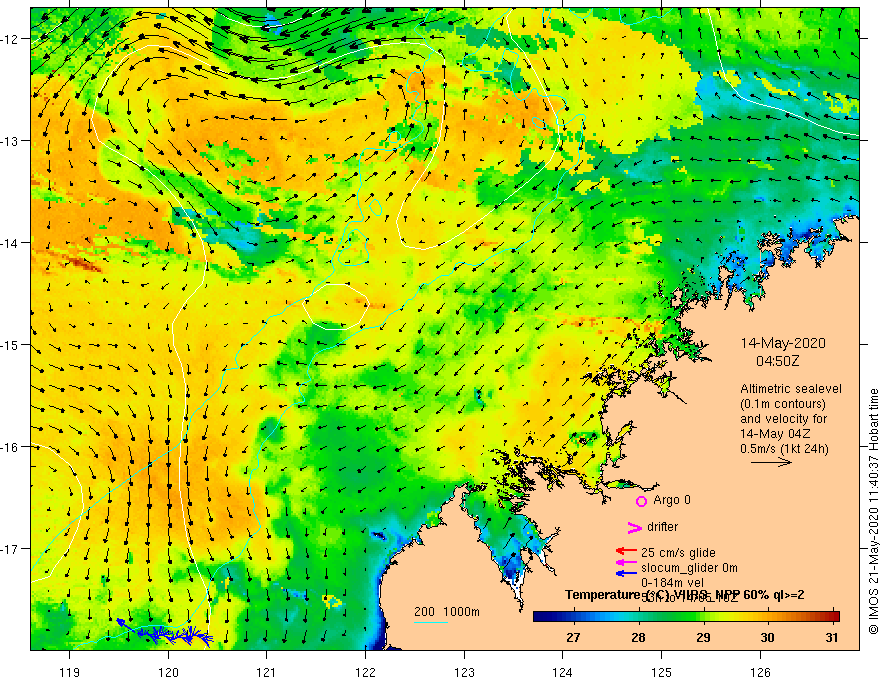Click the magenta Argo circle legend marker

[641, 501]
